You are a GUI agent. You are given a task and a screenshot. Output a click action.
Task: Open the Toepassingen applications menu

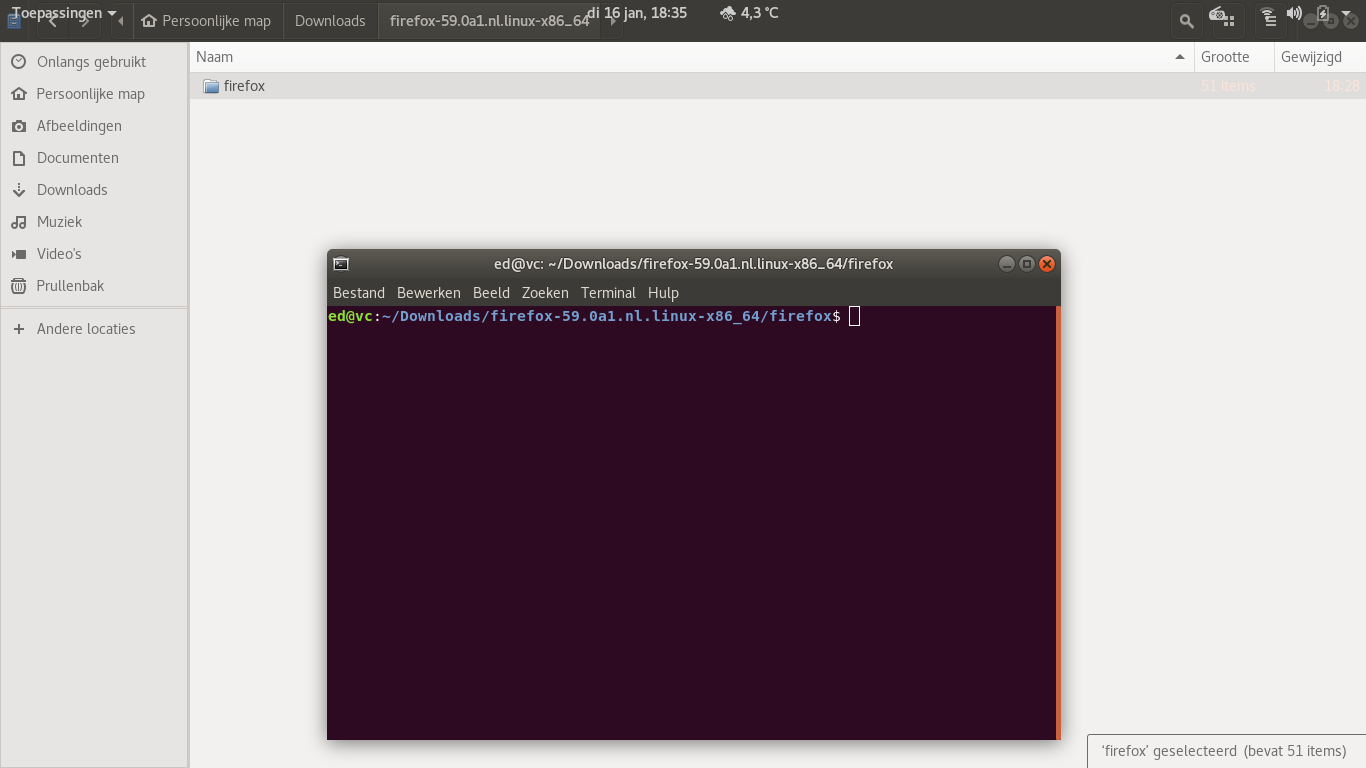point(64,13)
